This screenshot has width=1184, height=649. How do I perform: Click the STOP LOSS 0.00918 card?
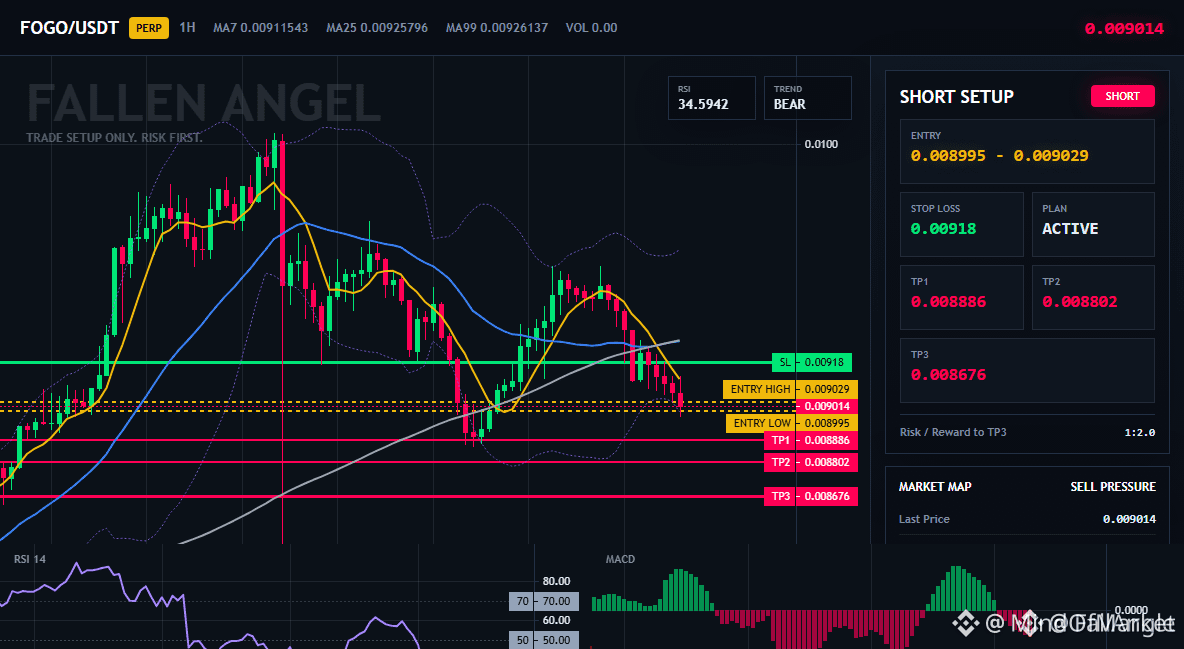[x=961, y=224]
